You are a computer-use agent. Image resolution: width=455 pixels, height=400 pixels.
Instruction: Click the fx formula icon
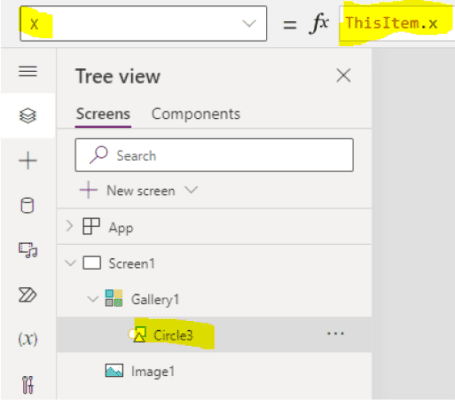coord(319,24)
